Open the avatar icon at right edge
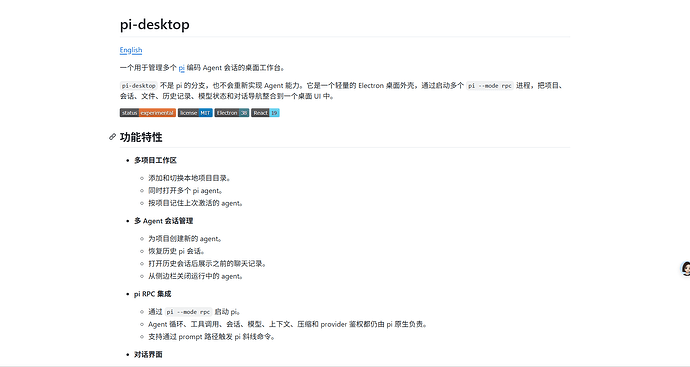This screenshot has width=690, height=367. pyautogui.click(x=685, y=268)
